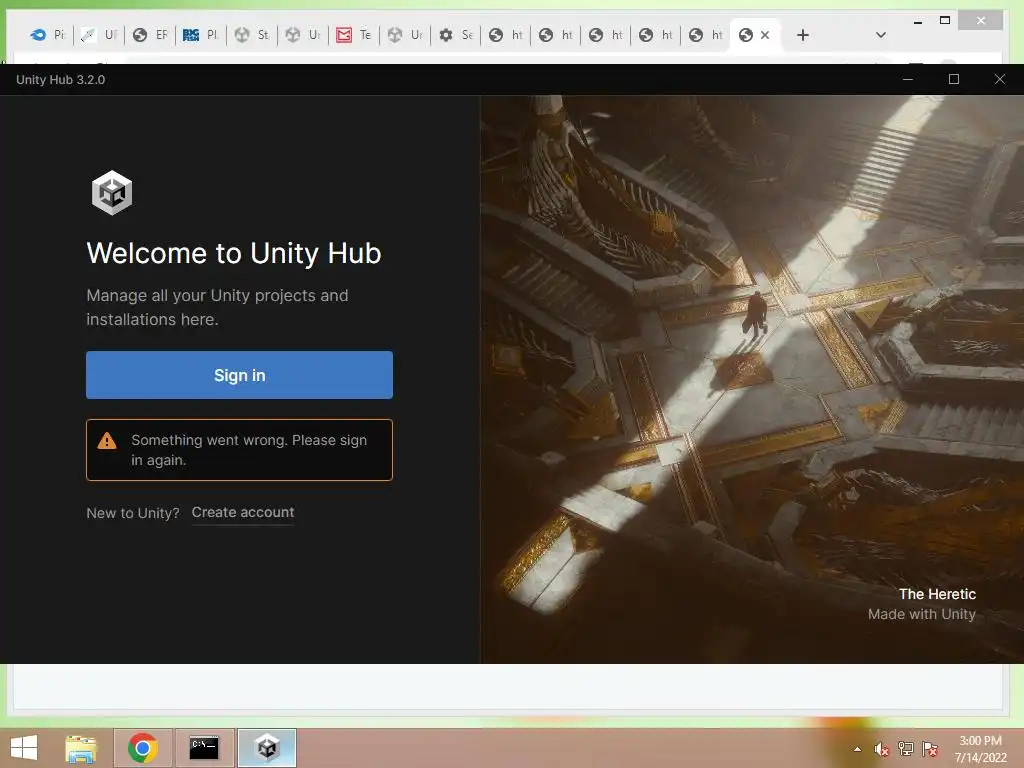Open Chrome tab search dropdown chevron
This screenshot has width=1024, height=768.
[x=880, y=35]
